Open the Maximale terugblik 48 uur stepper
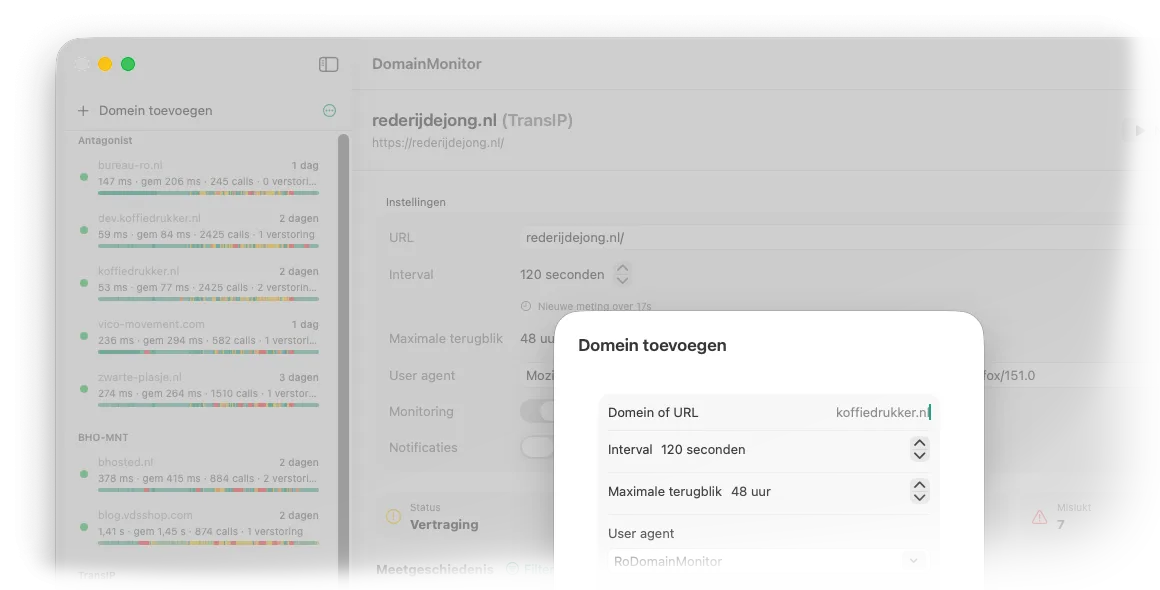This screenshot has width=1160, height=590. click(x=919, y=491)
